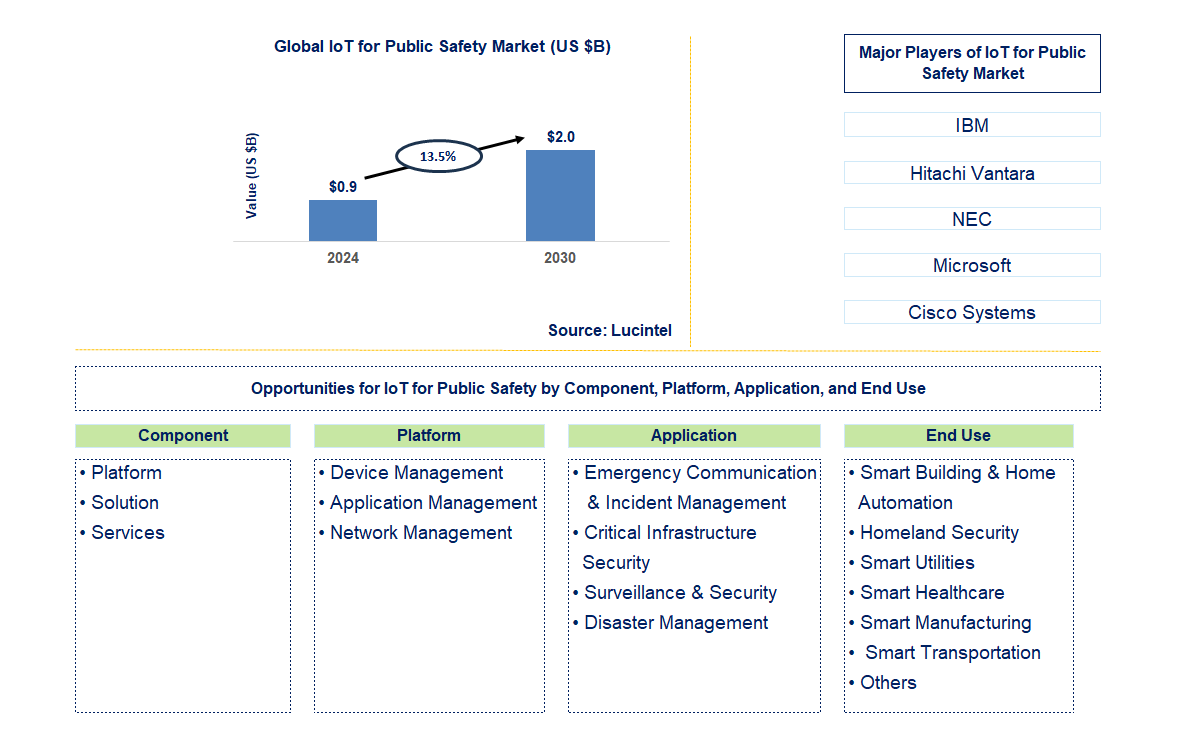Click the IBM player box
Image resolution: width=1181 pixels, height=753 pixels.
(x=971, y=124)
